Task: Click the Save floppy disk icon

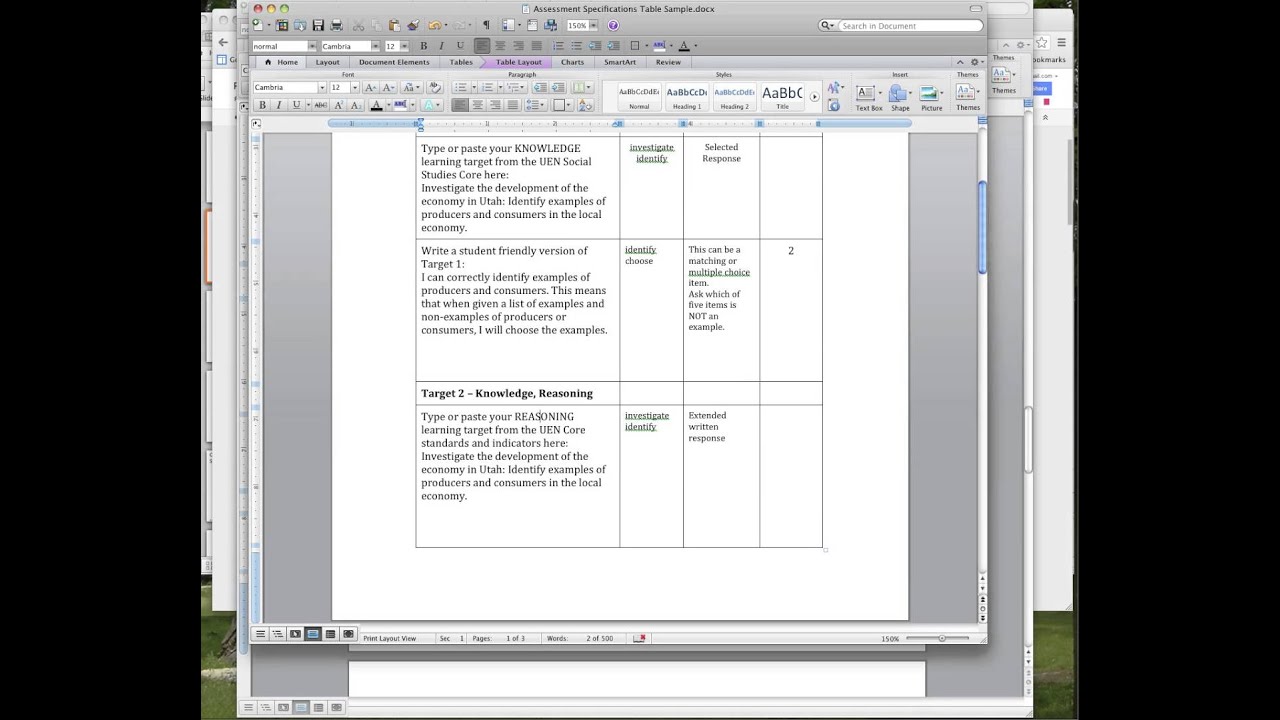Action: pyautogui.click(x=318, y=25)
